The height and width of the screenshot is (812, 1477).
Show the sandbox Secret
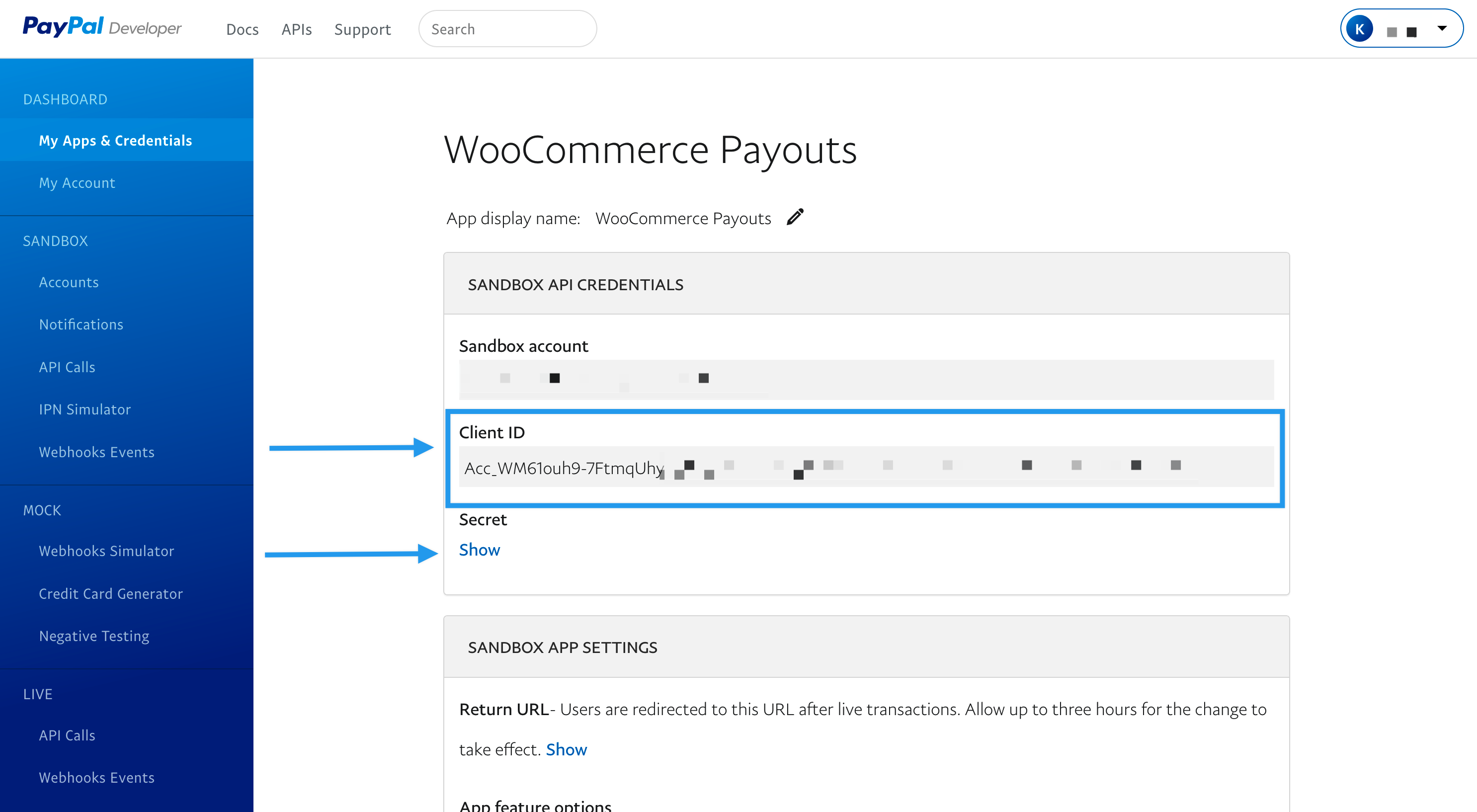[480, 549]
